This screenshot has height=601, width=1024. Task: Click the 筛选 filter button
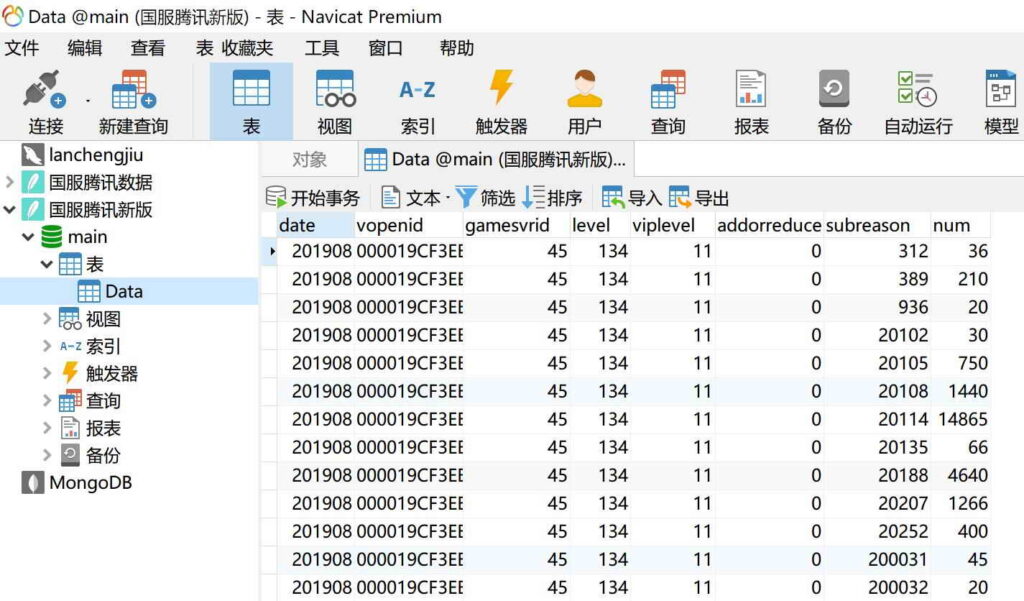point(486,198)
